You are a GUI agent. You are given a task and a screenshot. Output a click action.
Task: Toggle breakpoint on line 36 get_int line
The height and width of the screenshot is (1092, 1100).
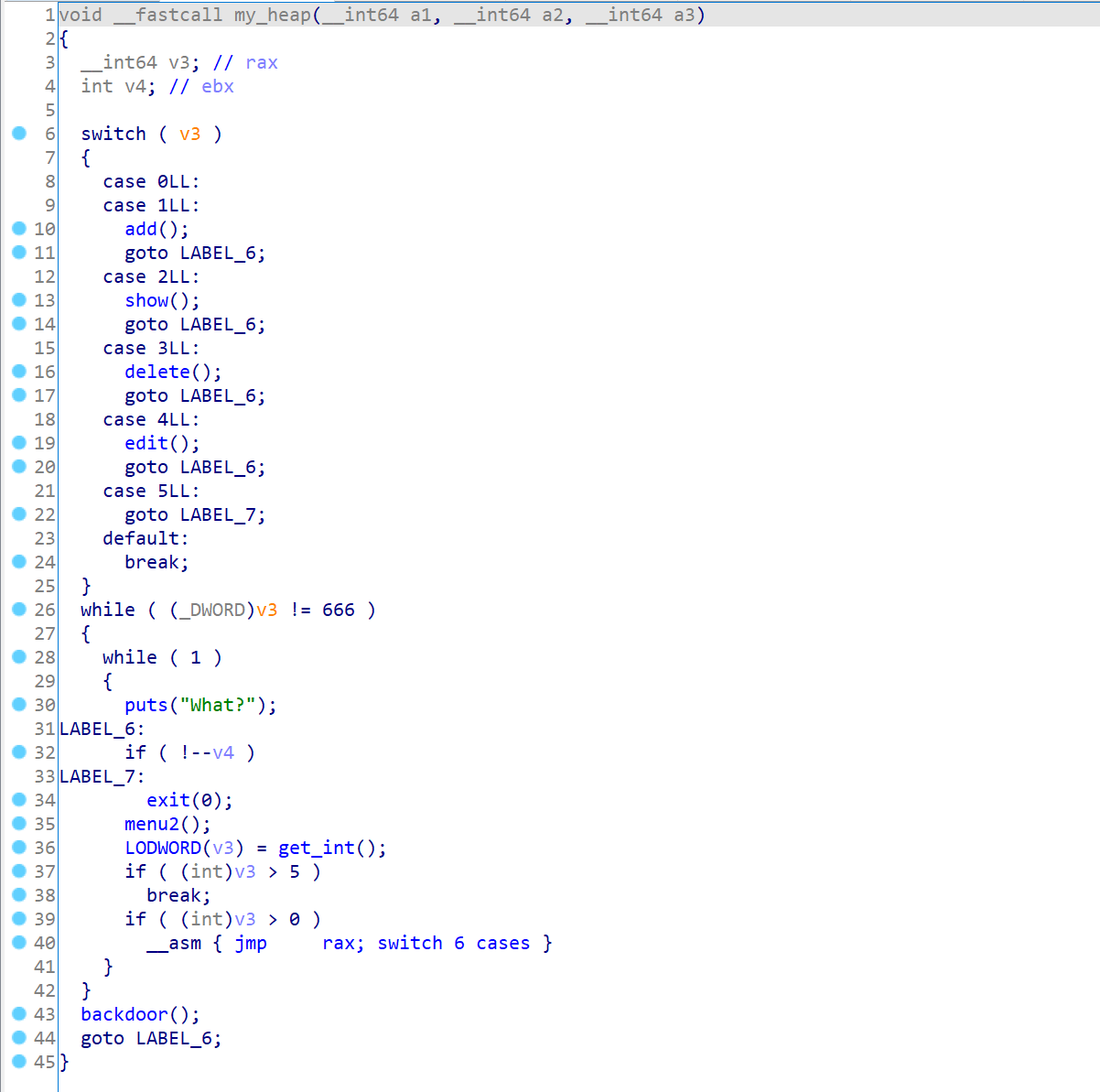click(x=19, y=848)
